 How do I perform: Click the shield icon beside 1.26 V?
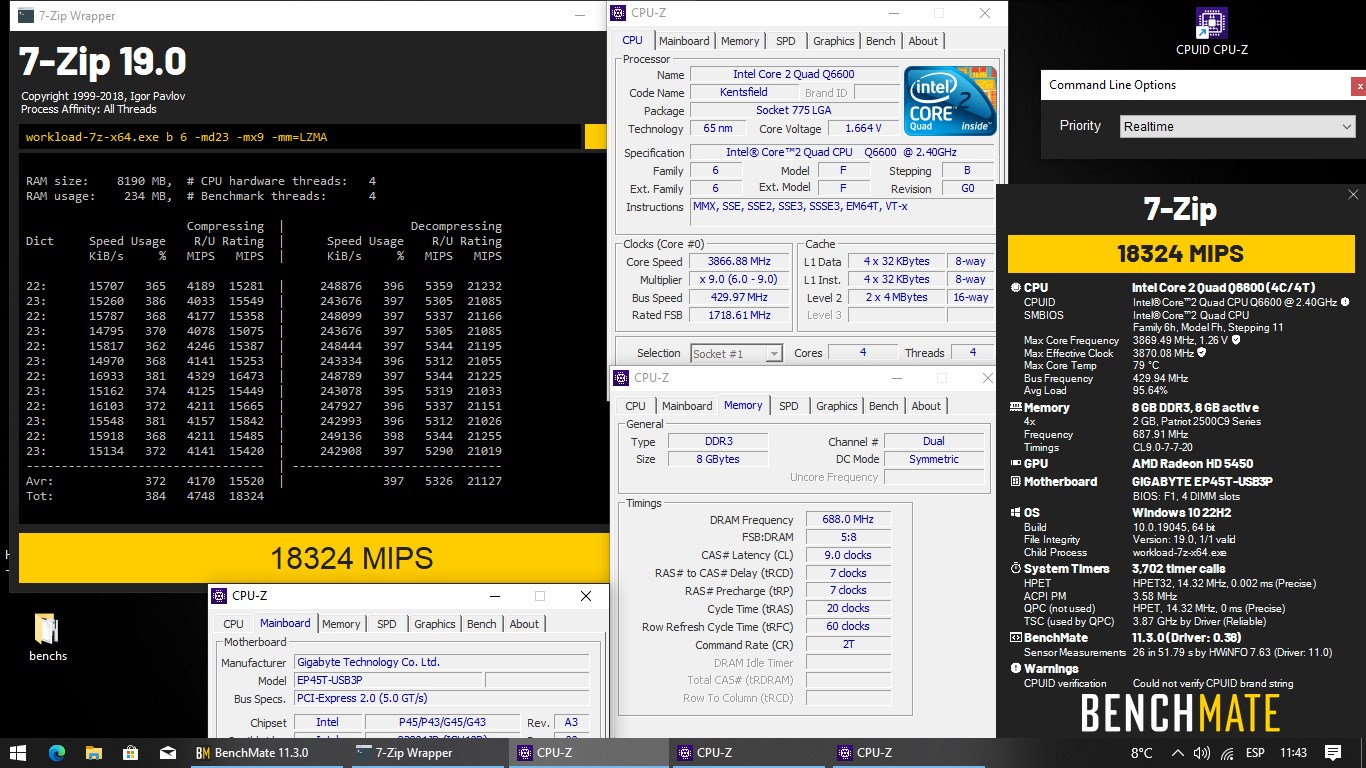1236,340
